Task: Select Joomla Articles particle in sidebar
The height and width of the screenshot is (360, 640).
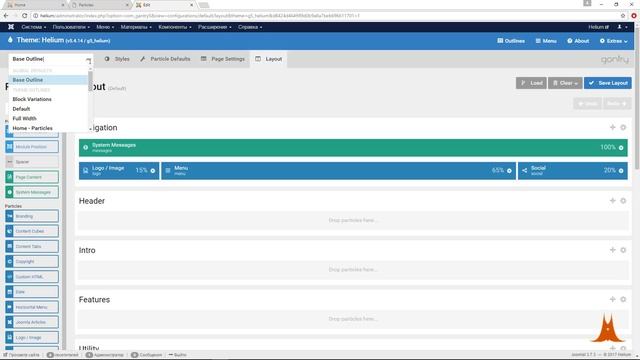Action: 32,322
